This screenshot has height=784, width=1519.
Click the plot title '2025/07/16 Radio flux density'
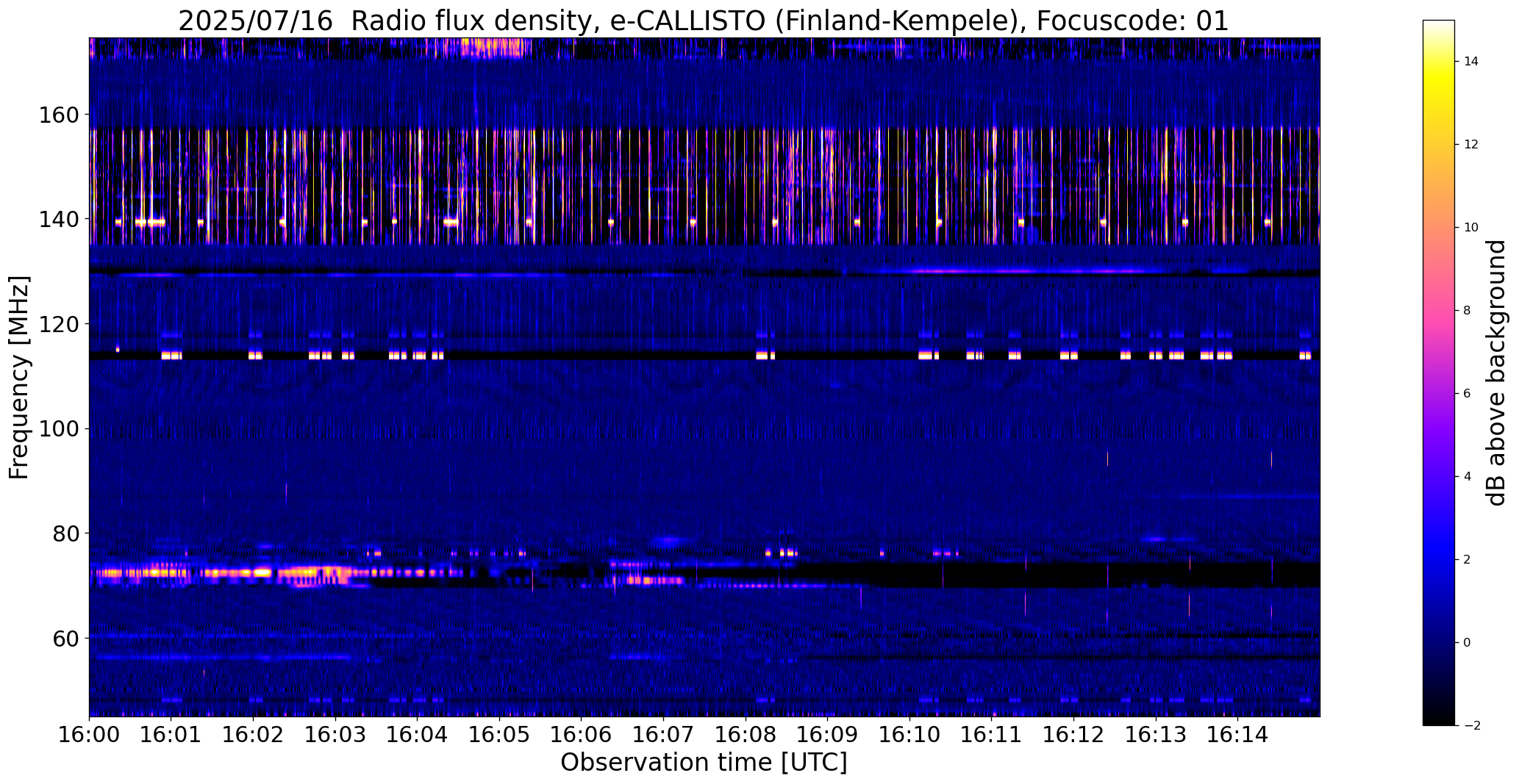click(x=385, y=21)
